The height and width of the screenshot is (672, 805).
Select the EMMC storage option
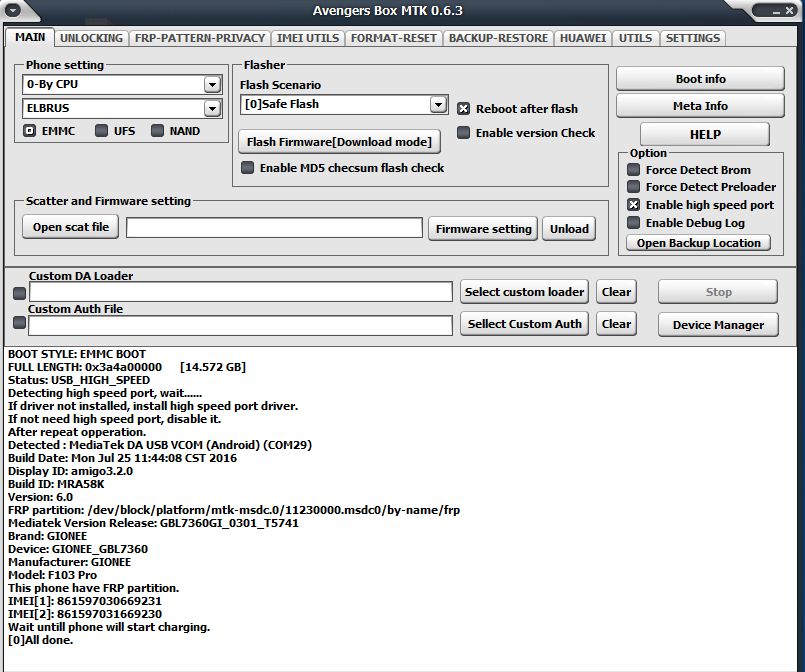click(x=49, y=131)
